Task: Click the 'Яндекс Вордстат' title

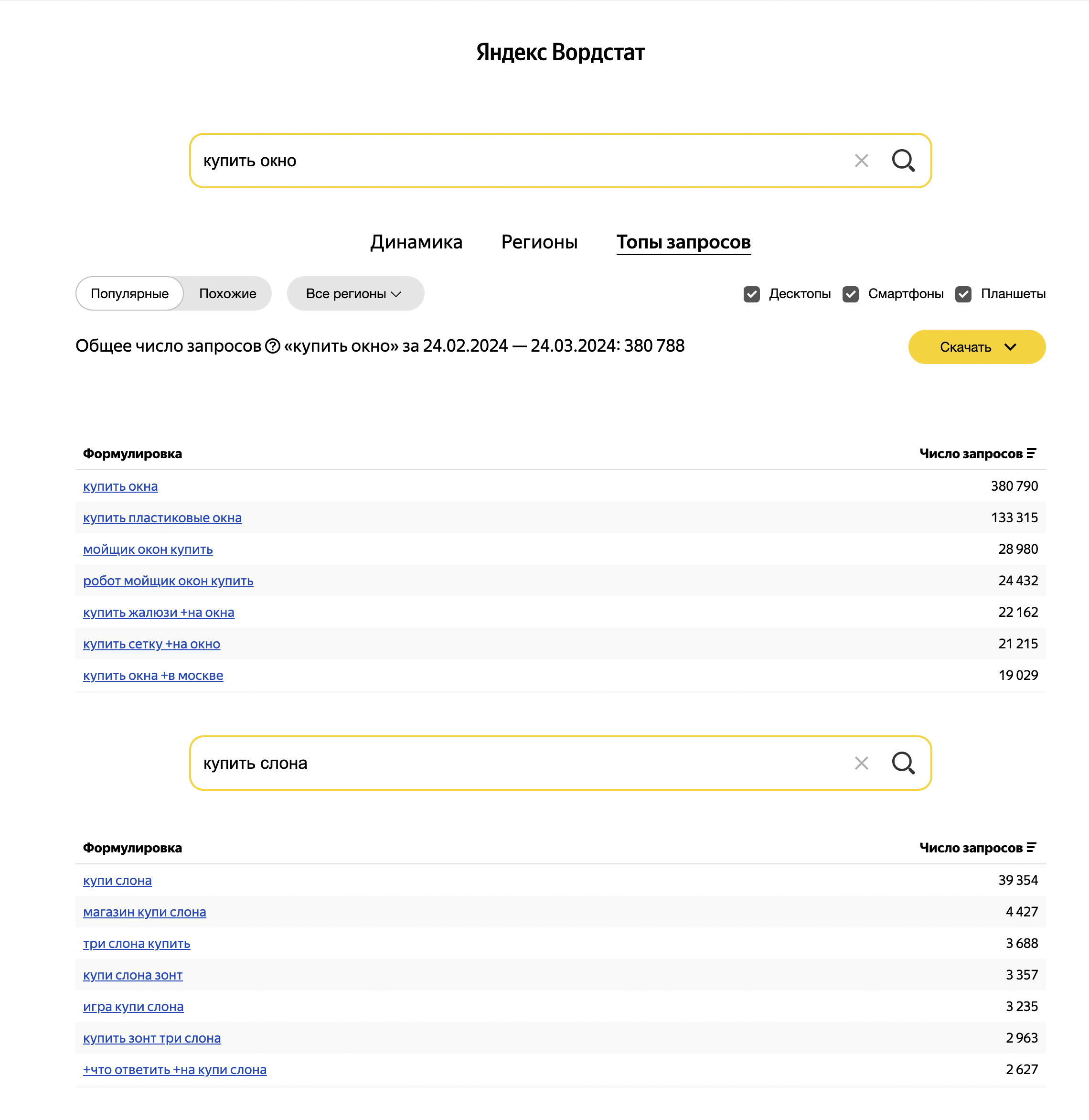Action: click(x=561, y=53)
